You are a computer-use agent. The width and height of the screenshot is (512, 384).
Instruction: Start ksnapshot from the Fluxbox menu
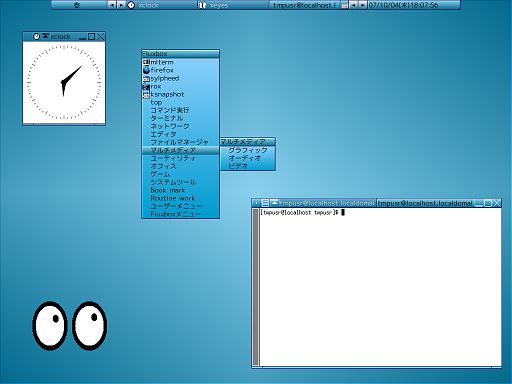point(180,94)
